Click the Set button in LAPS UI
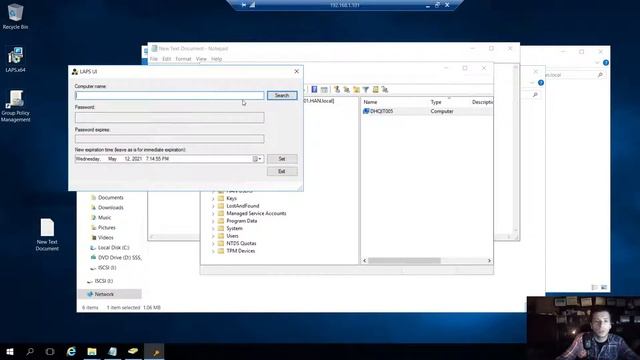The width and height of the screenshot is (640, 360). (x=282, y=159)
